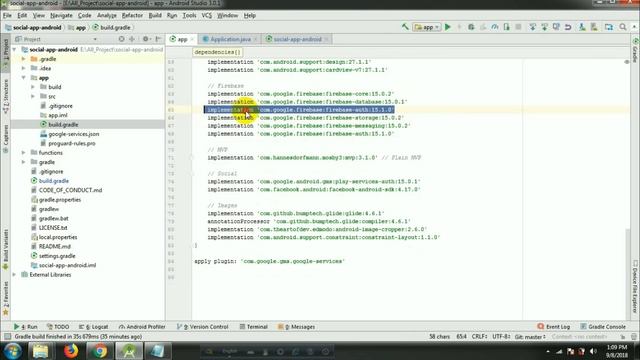This screenshot has height=360, width=640.
Task: Open the Event Log
Action: (554, 327)
